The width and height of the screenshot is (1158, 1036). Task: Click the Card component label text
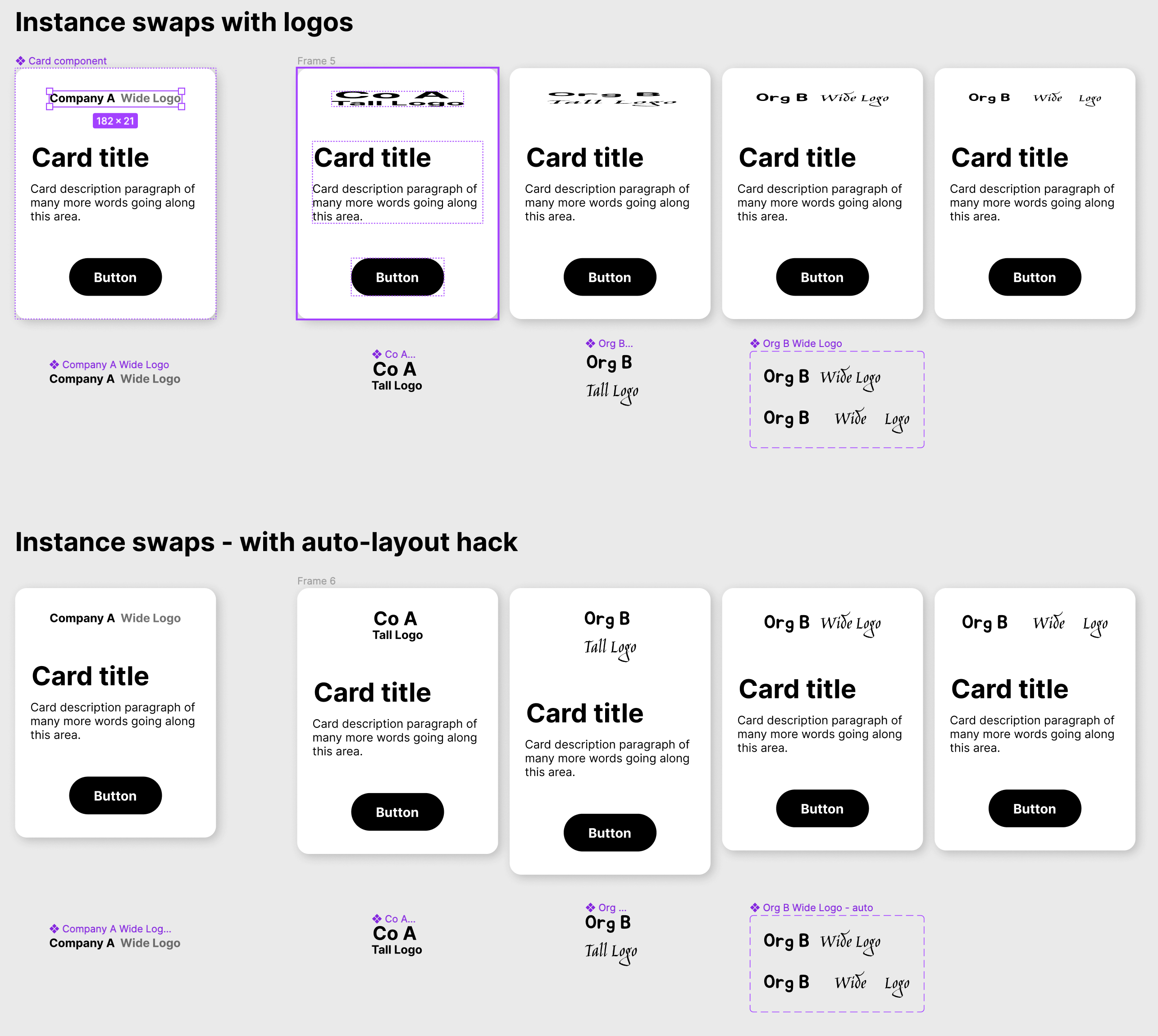pyautogui.click(x=67, y=61)
